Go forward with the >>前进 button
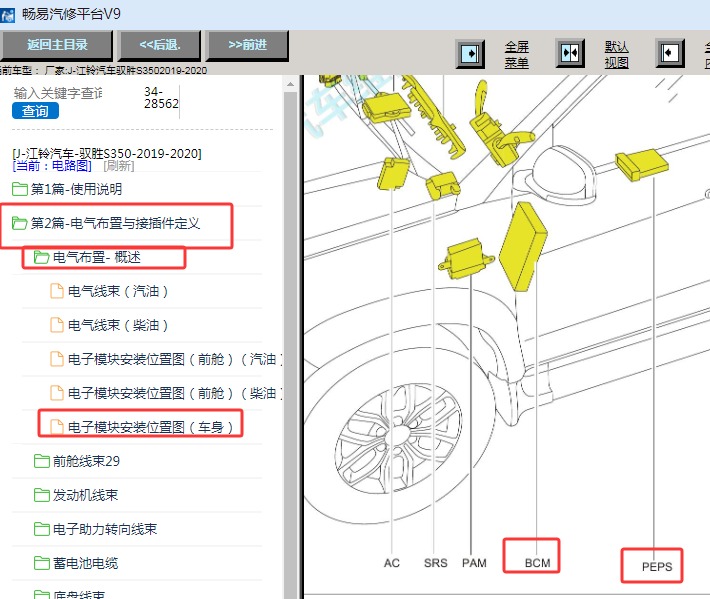This screenshot has width=710, height=599. coord(247,45)
